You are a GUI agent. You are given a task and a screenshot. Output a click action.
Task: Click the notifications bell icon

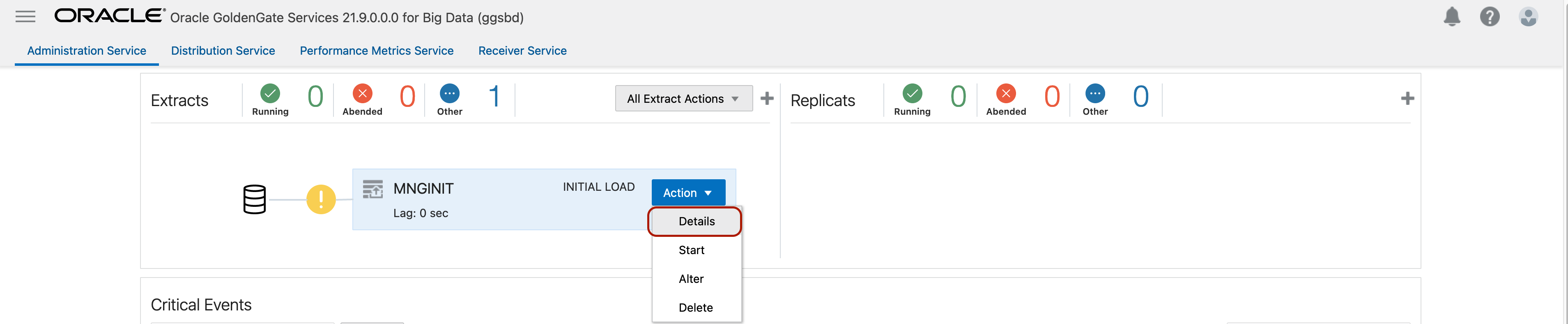[1451, 17]
